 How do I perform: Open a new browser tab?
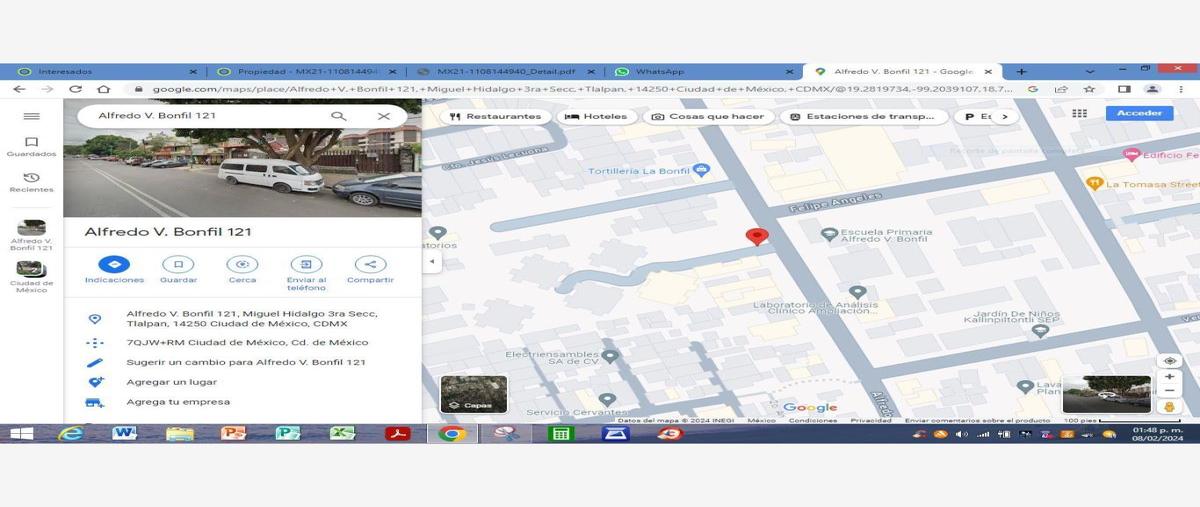[x=1021, y=71]
